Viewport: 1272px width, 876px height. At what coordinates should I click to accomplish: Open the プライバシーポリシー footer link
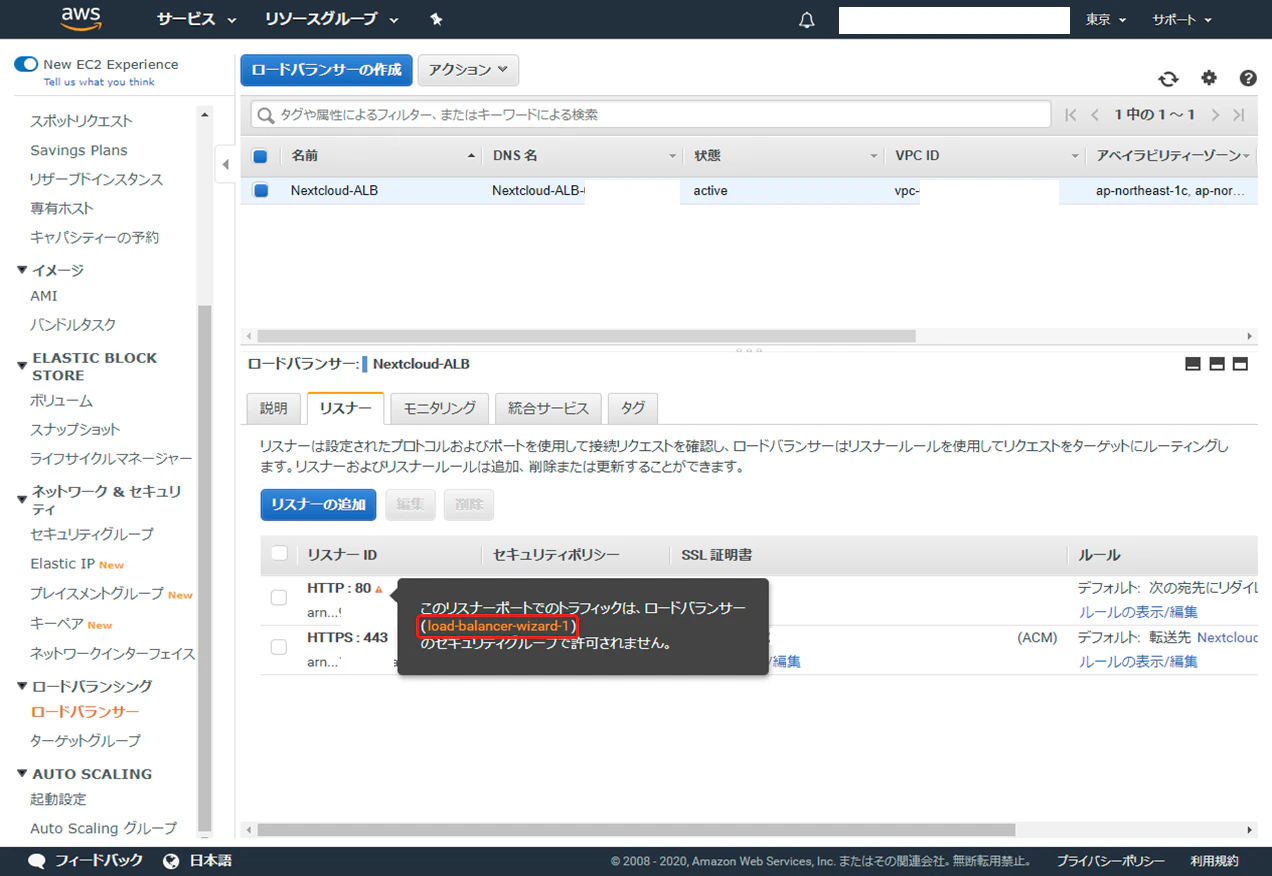[1110, 861]
